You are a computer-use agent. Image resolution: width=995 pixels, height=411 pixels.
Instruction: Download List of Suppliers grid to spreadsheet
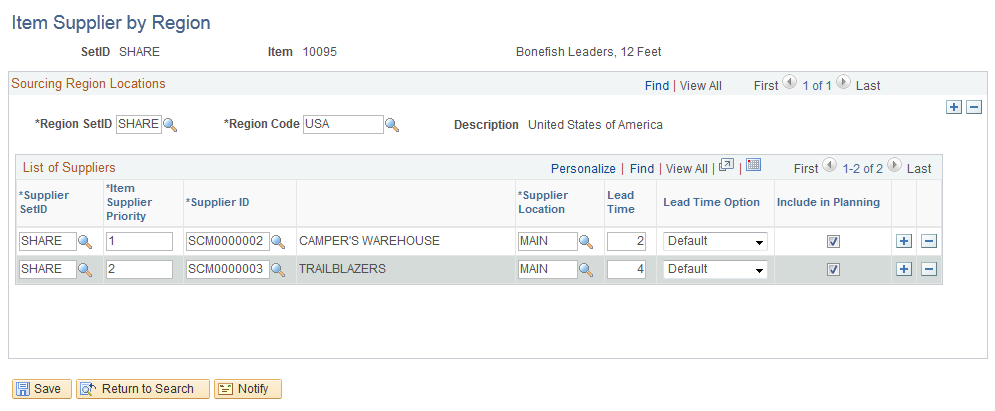[753, 166]
